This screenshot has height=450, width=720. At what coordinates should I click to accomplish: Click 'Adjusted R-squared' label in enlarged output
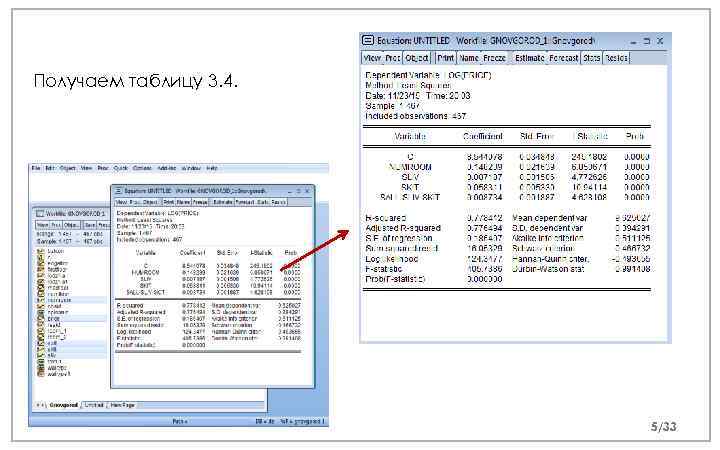pos(403,228)
